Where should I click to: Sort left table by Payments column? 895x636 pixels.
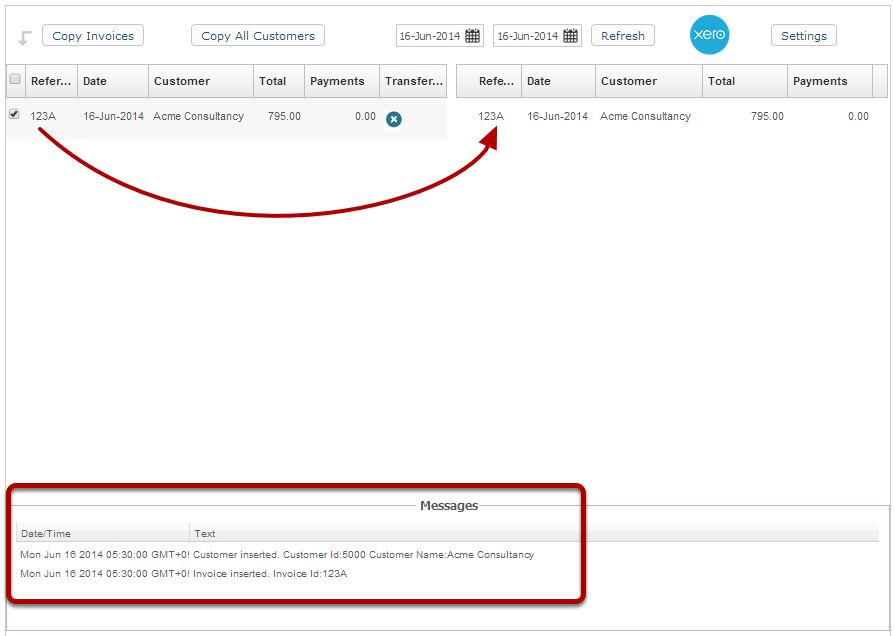[x=342, y=81]
